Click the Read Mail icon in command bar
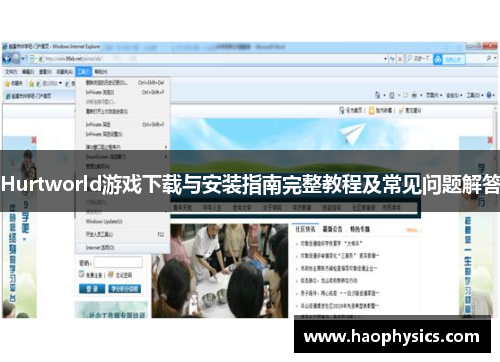Image resolution: width=500 pixels, height=362 pixels. 406,95
